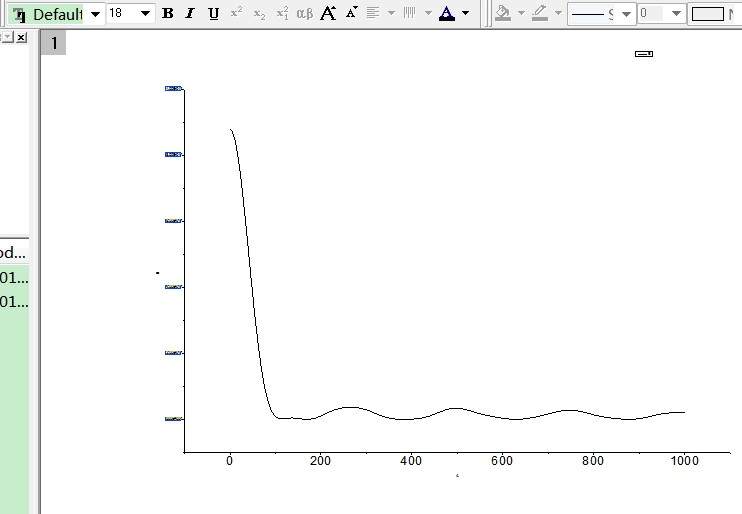Click the x-axis label 800
Screen dimensions: 742x514
click(592, 461)
